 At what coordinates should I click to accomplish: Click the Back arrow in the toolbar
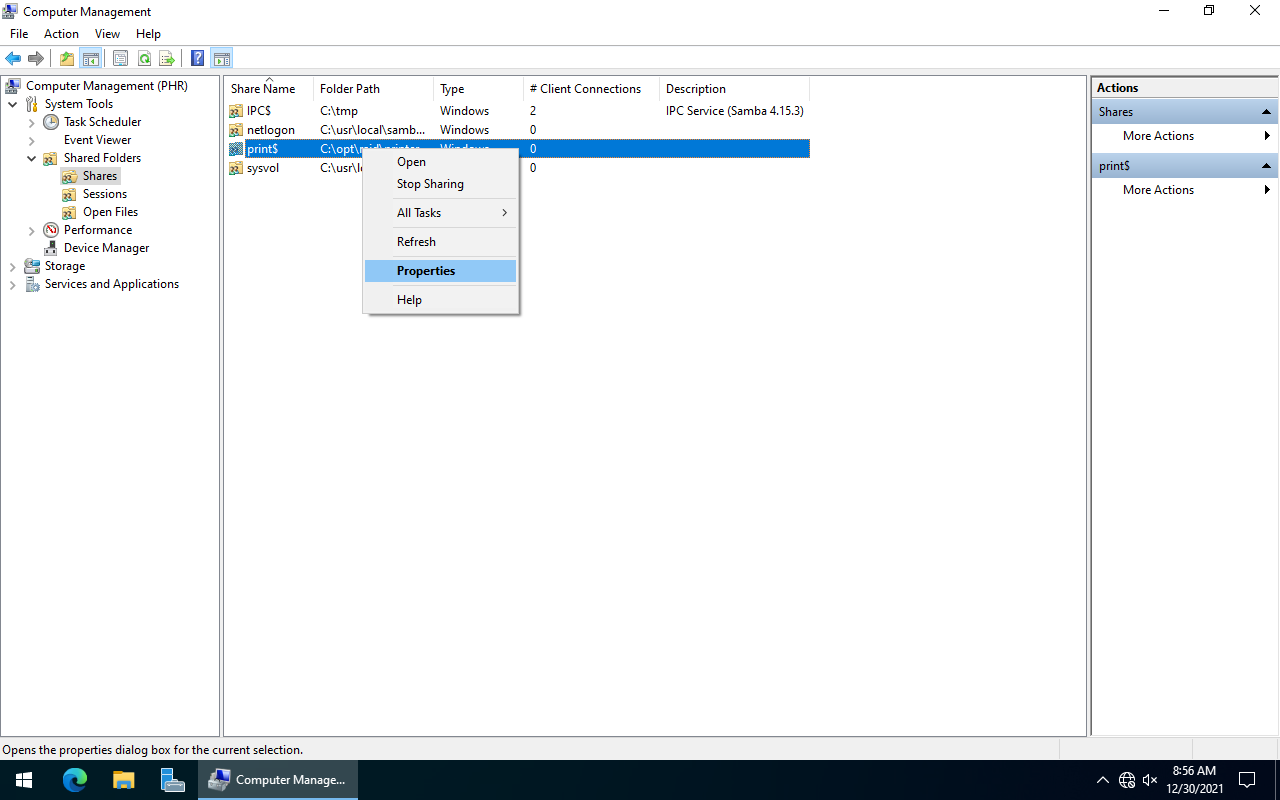click(x=13, y=59)
